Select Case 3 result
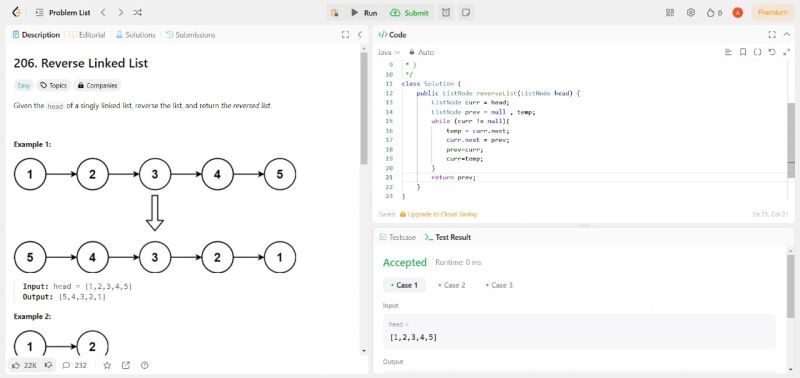This screenshot has height=378, width=800. point(499,285)
